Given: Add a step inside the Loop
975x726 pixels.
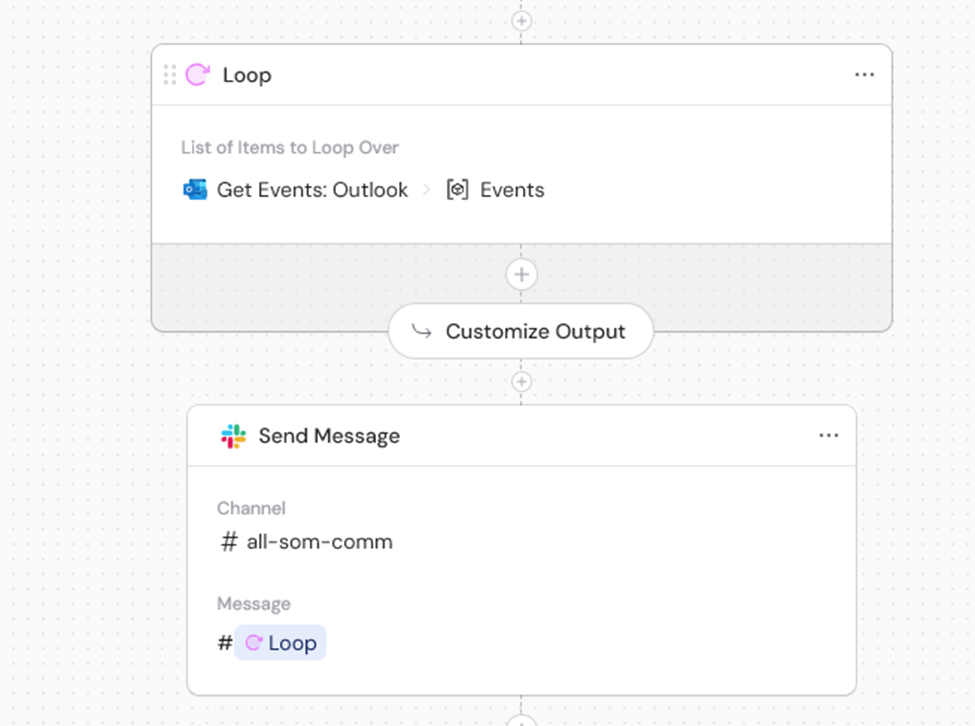Looking at the screenshot, I should point(520,273).
